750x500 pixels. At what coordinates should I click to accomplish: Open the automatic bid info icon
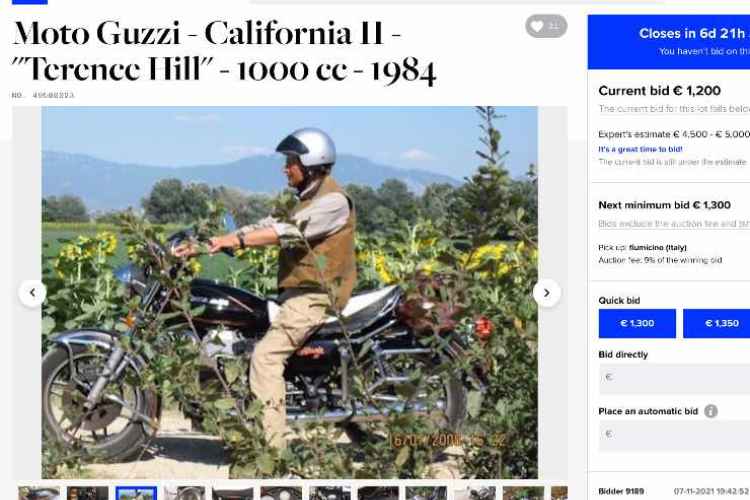pos(711,411)
